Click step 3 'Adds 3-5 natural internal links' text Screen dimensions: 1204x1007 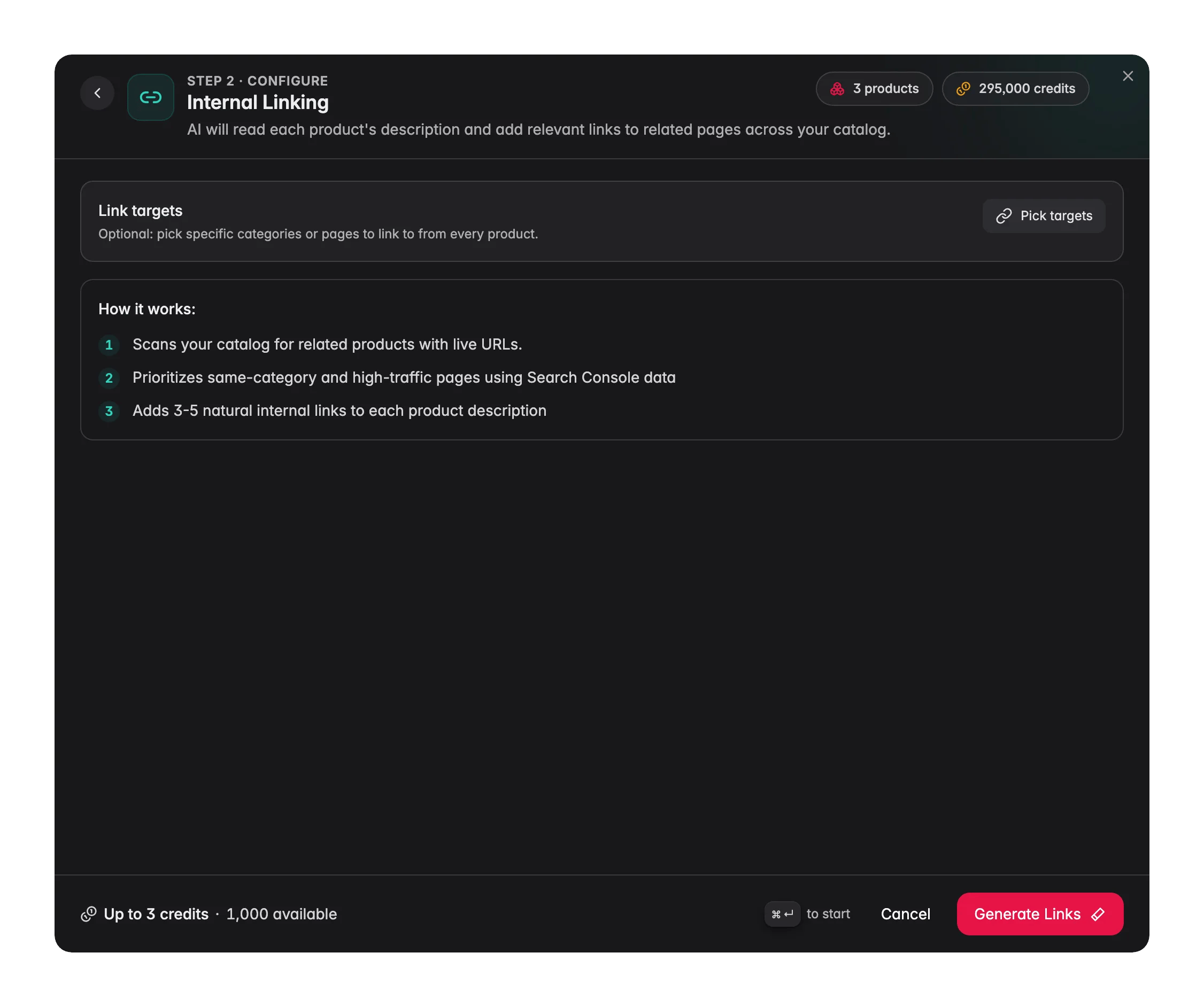[339, 411]
